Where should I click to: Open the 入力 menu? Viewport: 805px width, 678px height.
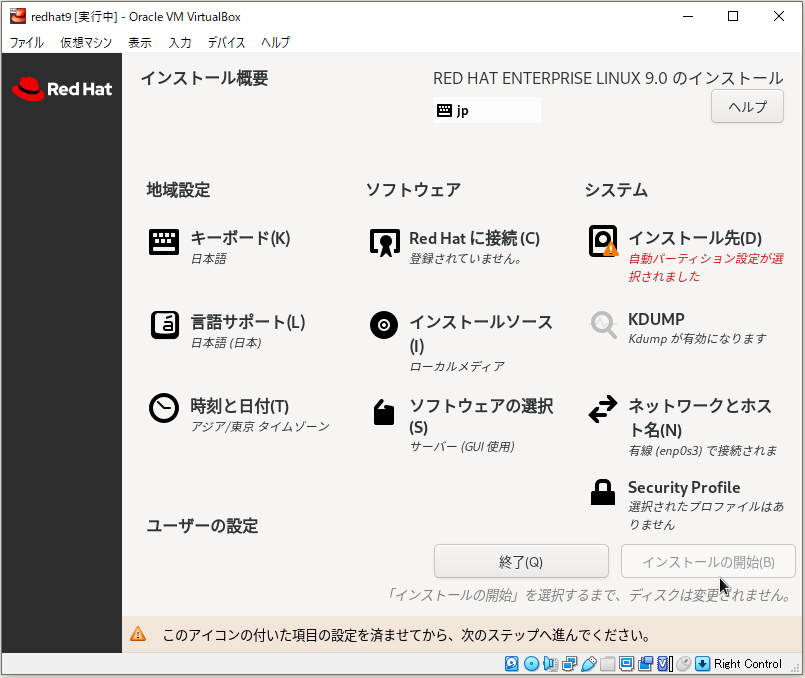180,42
